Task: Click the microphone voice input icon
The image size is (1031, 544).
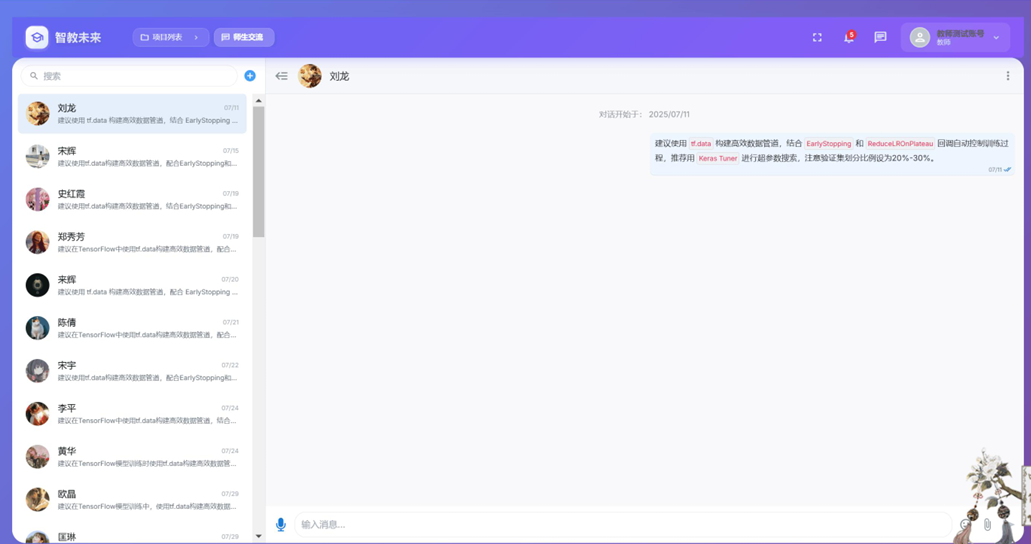Action: click(x=281, y=524)
